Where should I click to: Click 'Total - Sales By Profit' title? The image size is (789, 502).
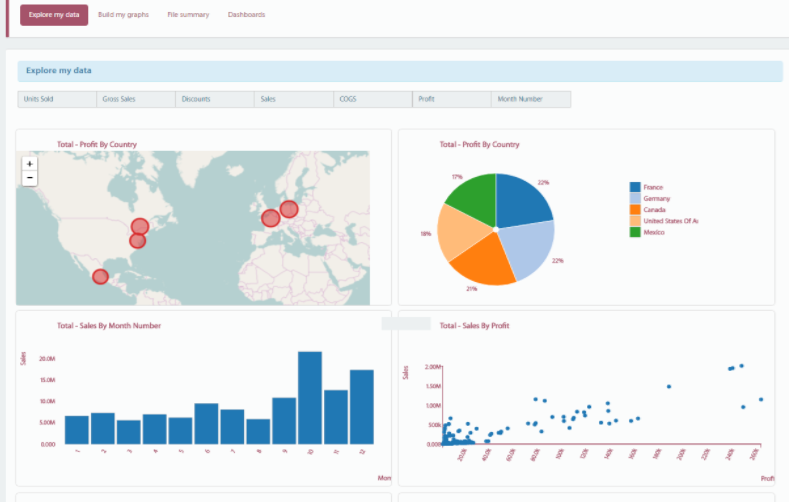[475, 325]
